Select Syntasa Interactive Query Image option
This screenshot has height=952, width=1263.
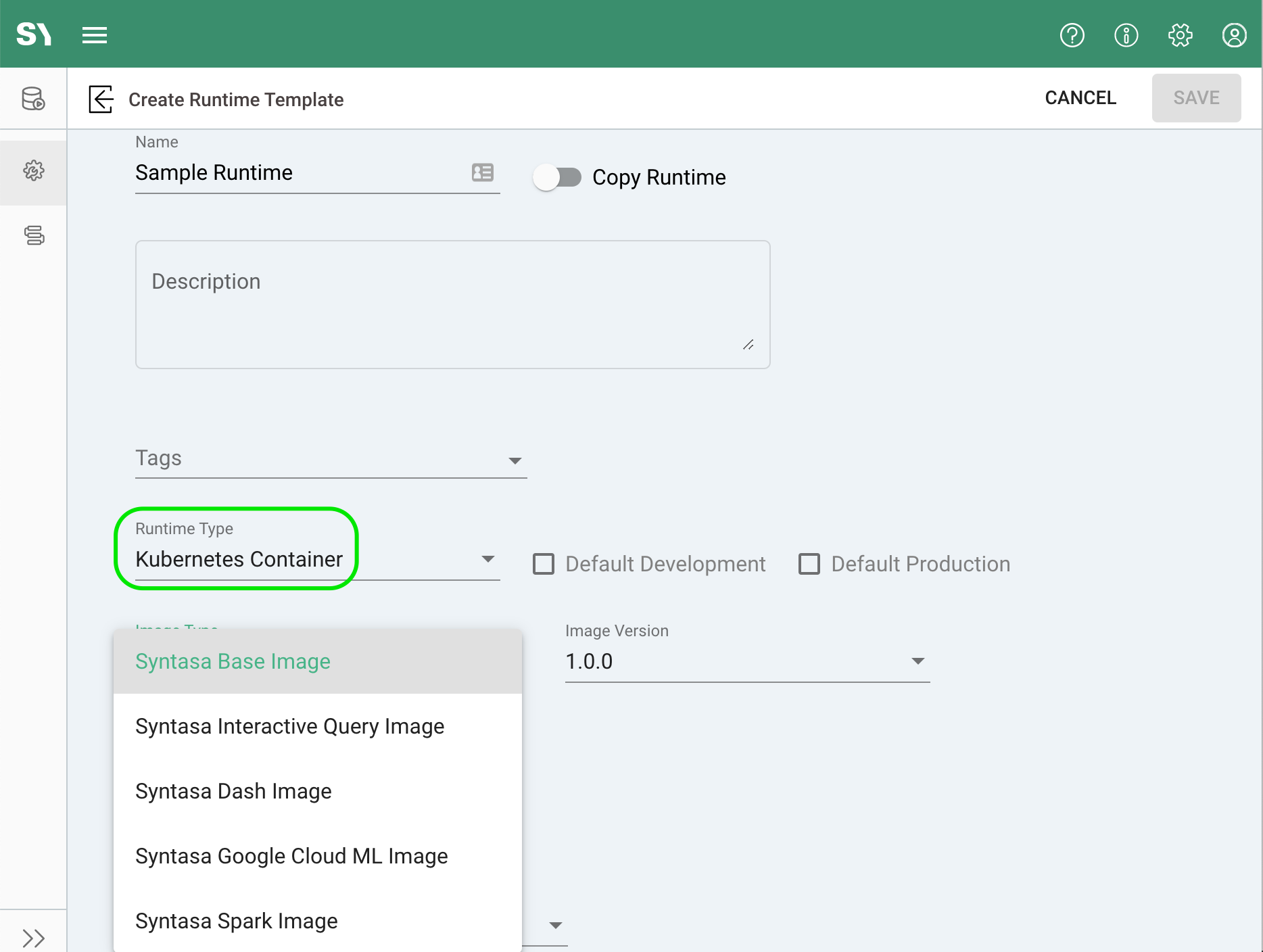[290, 726]
